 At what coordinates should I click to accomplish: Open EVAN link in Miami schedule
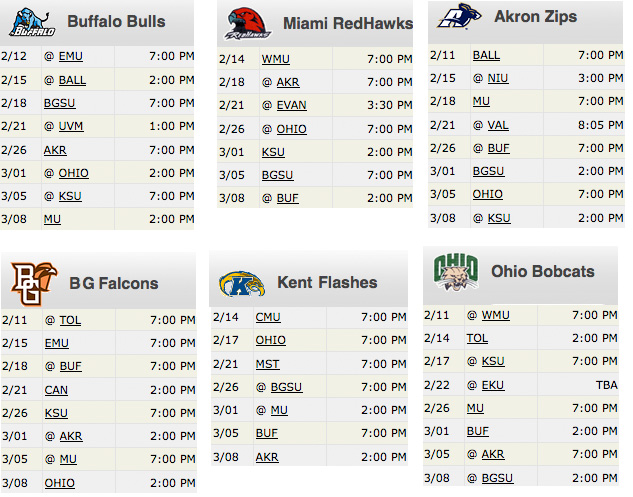pyautogui.click(x=291, y=105)
